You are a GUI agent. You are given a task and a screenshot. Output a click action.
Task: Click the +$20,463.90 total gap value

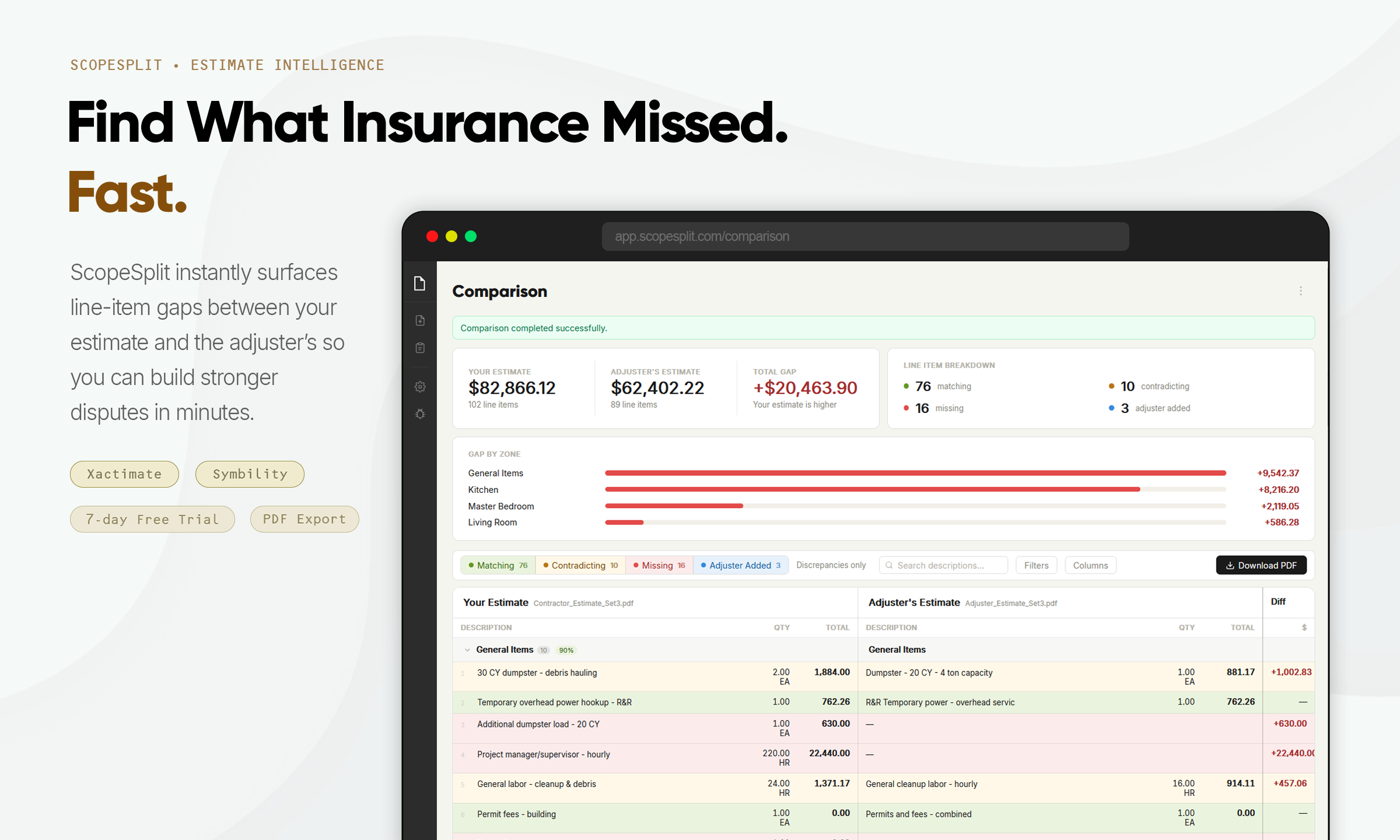[804, 388]
